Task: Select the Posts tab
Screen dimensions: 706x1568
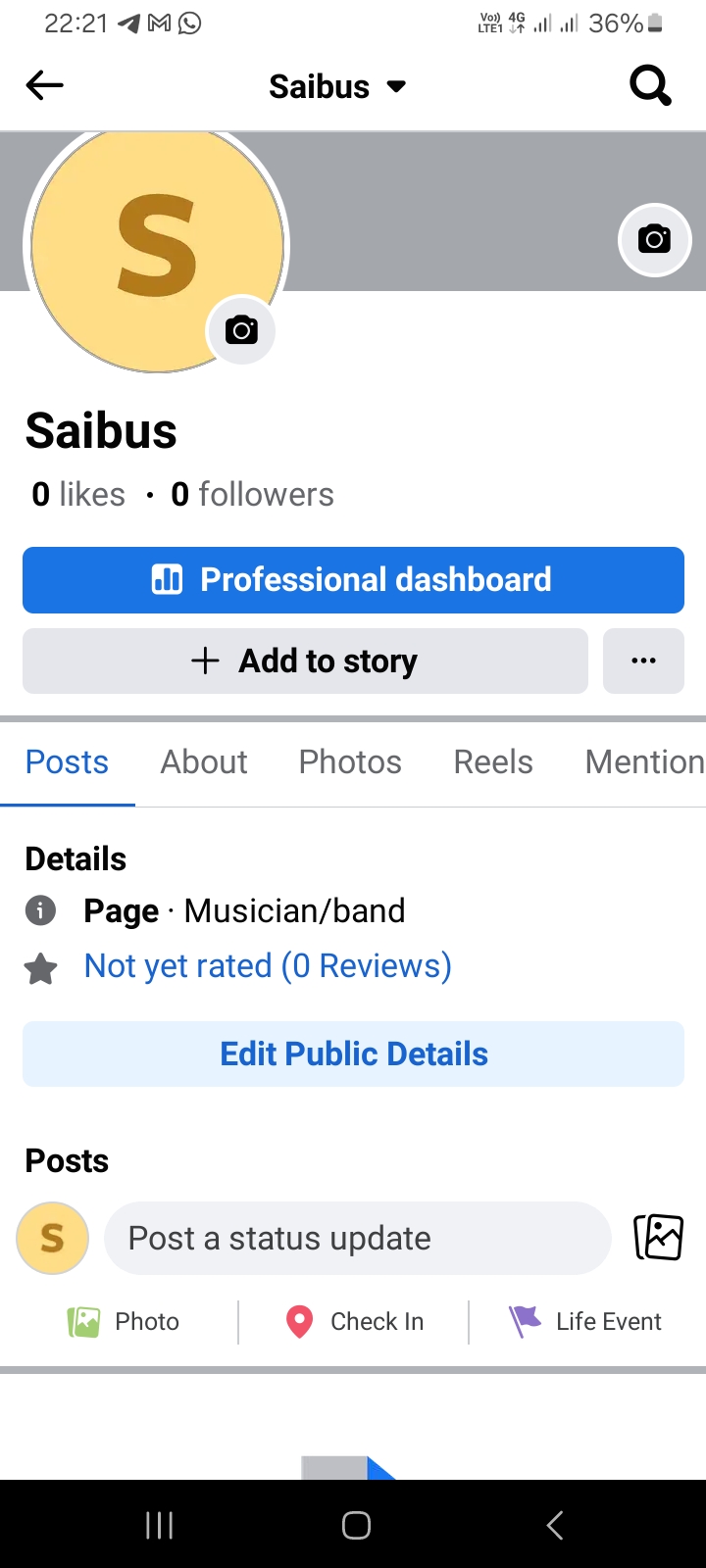Action: pyautogui.click(x=67, y=762)
